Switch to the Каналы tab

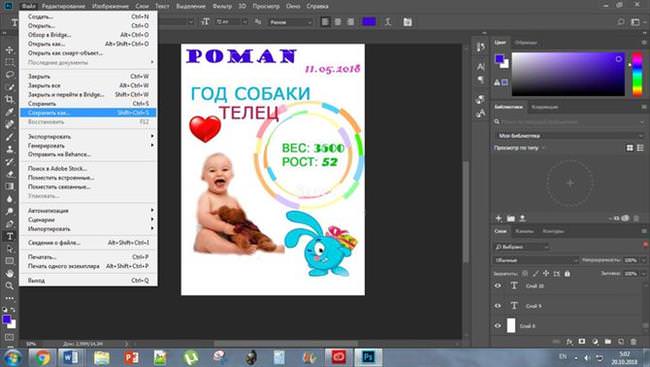coord(524,231)
